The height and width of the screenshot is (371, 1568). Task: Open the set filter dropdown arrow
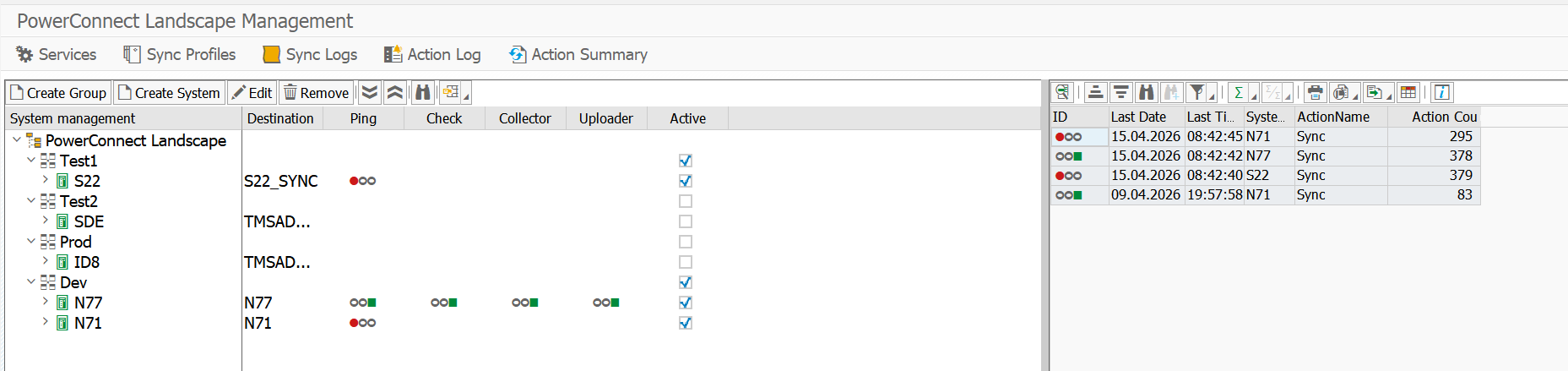point(1212,96)
